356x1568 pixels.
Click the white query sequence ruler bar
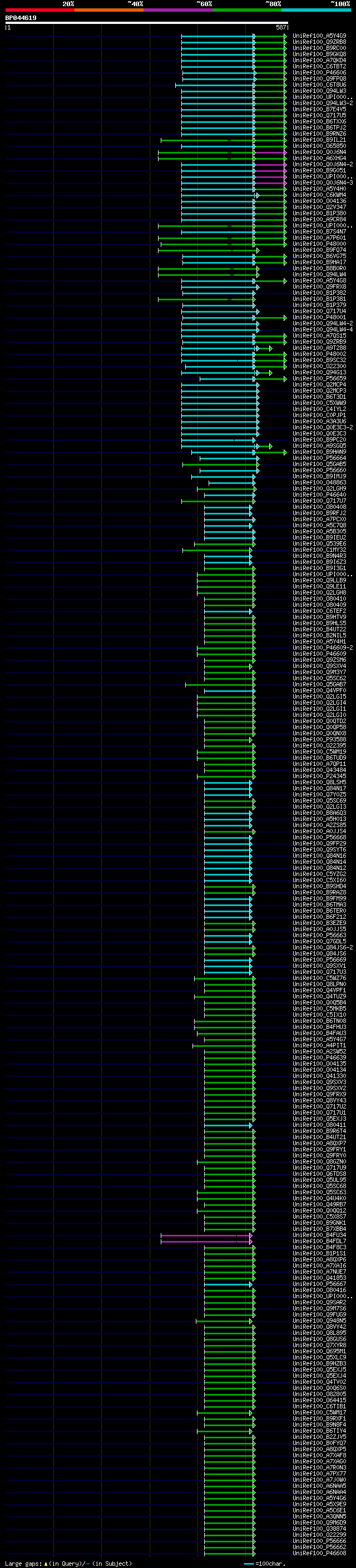147,22
